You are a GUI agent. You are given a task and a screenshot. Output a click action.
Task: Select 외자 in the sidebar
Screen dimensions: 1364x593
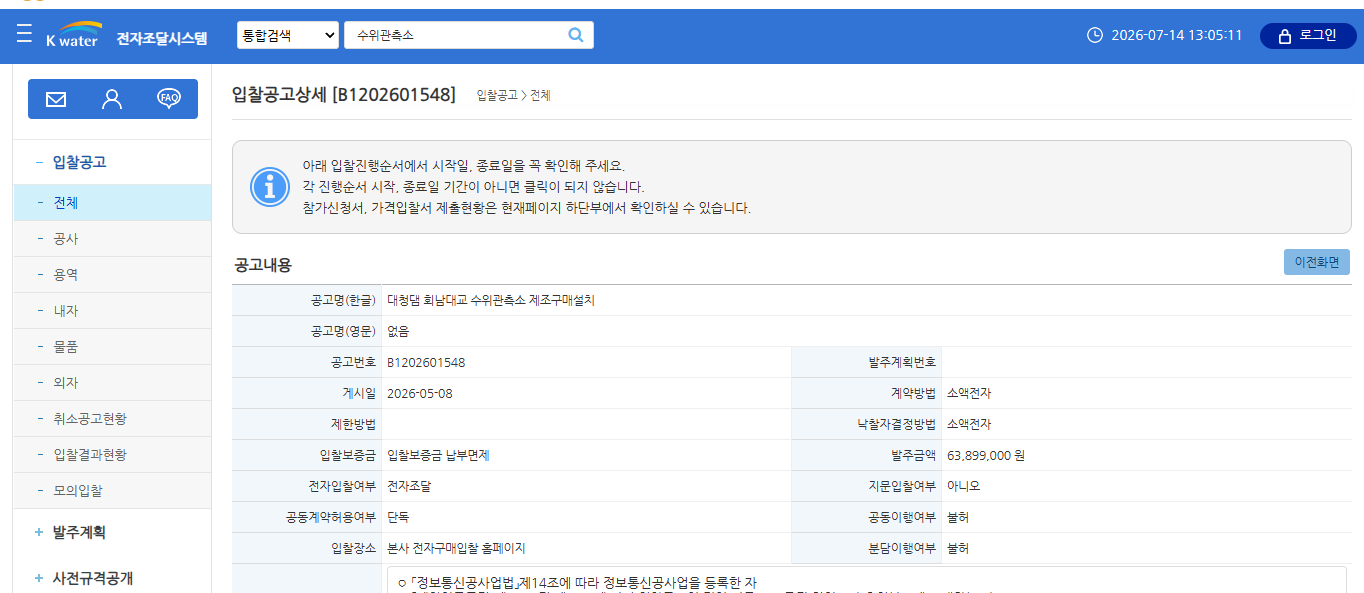tap(112, 383)
